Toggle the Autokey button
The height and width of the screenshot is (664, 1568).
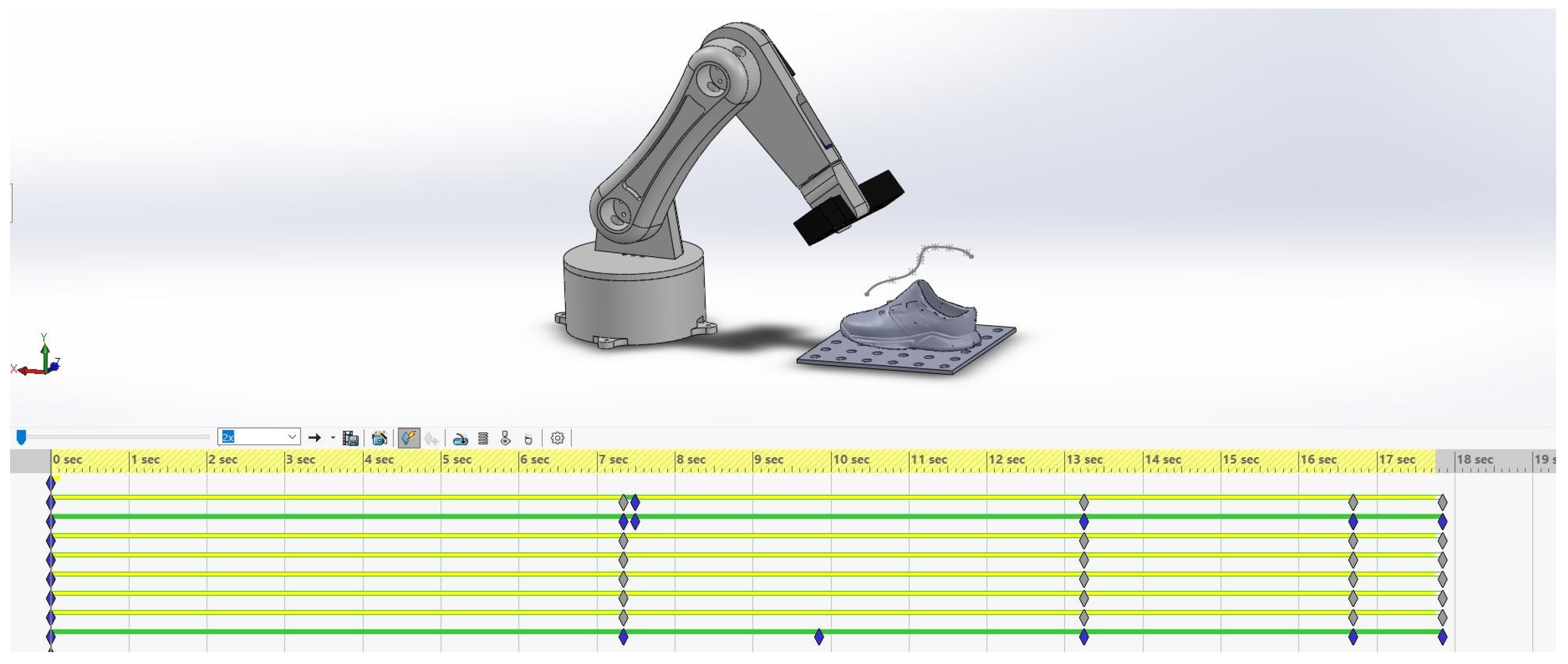[x=408, y=438]
